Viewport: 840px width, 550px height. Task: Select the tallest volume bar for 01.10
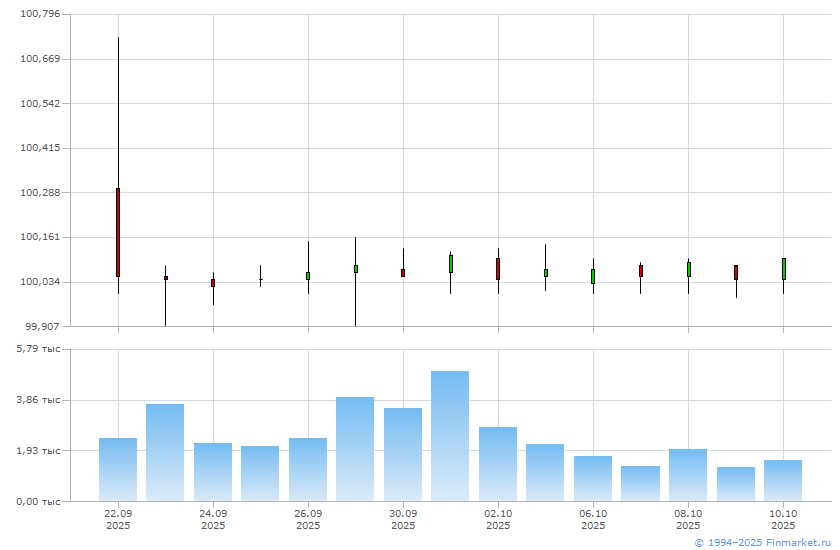(x=450, y=435)
